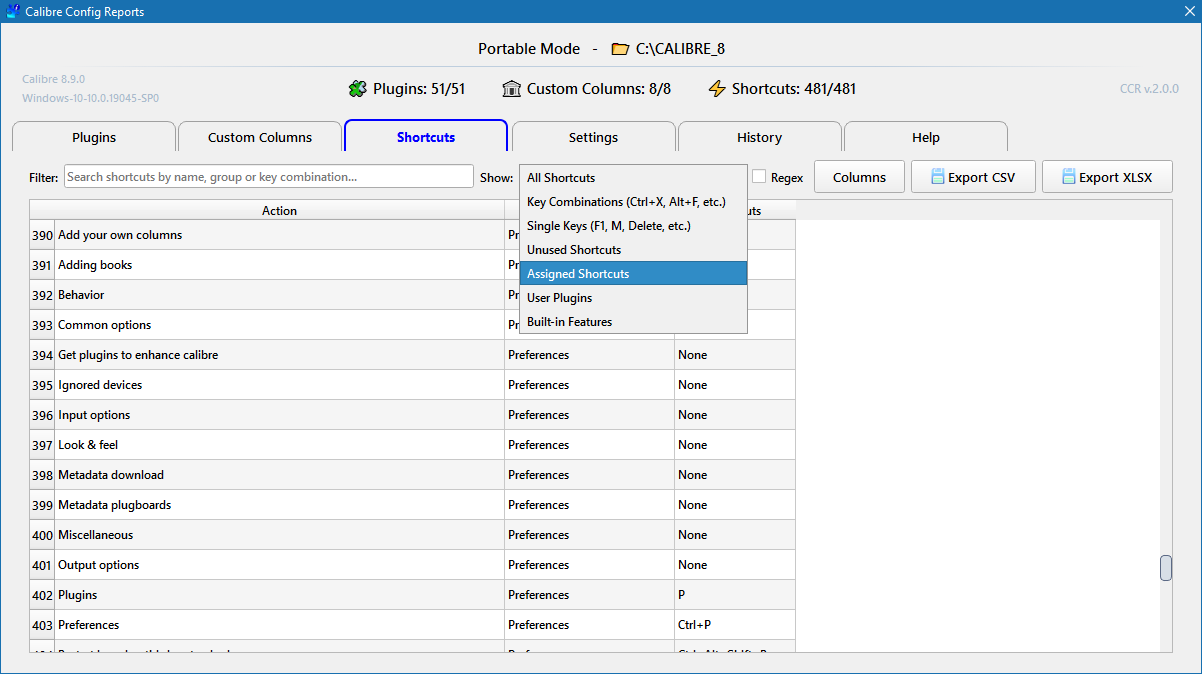Open the Custom Columns tab

click(260, 137)
